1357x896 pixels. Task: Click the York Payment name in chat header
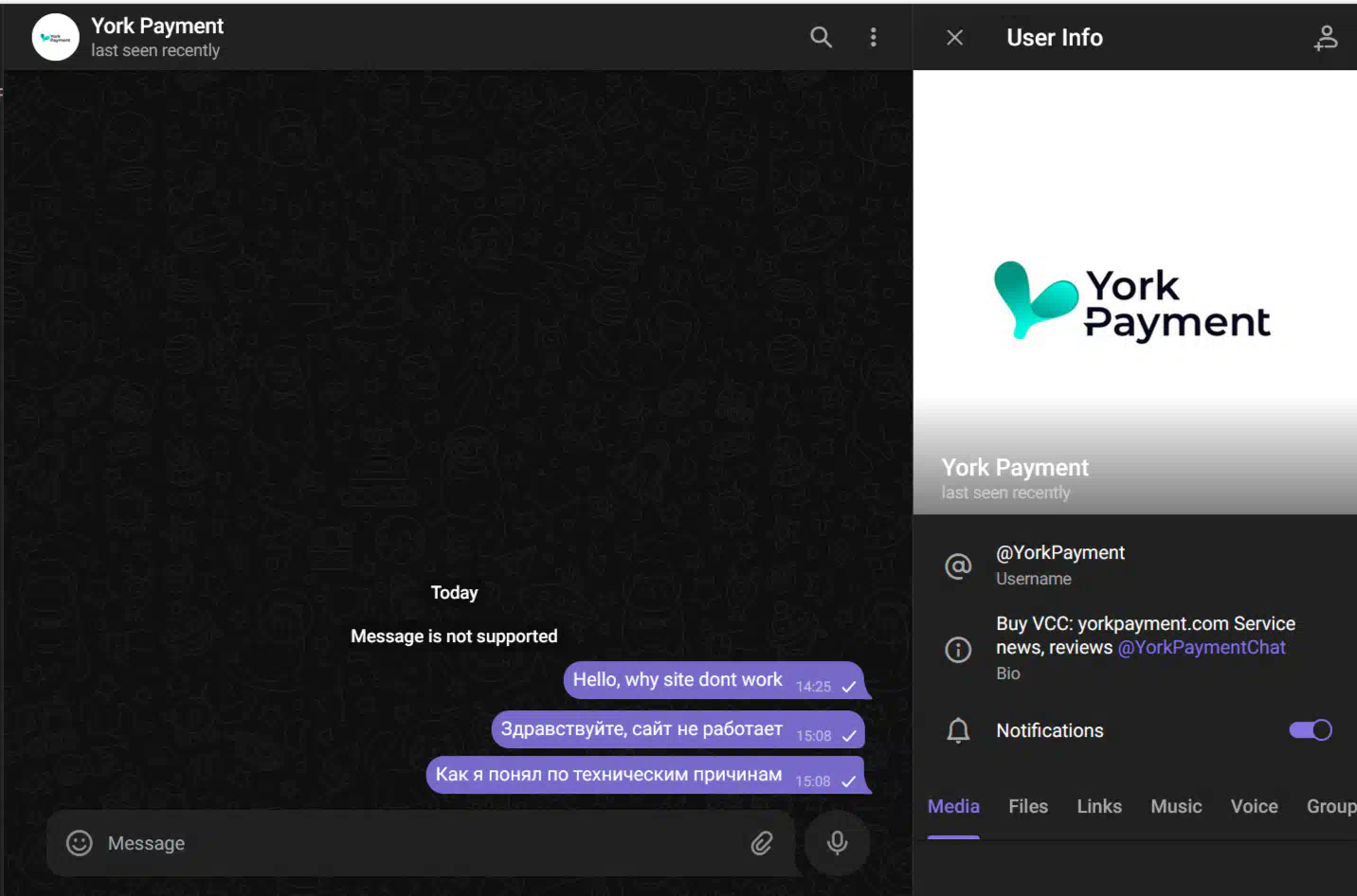coord(157,26)
